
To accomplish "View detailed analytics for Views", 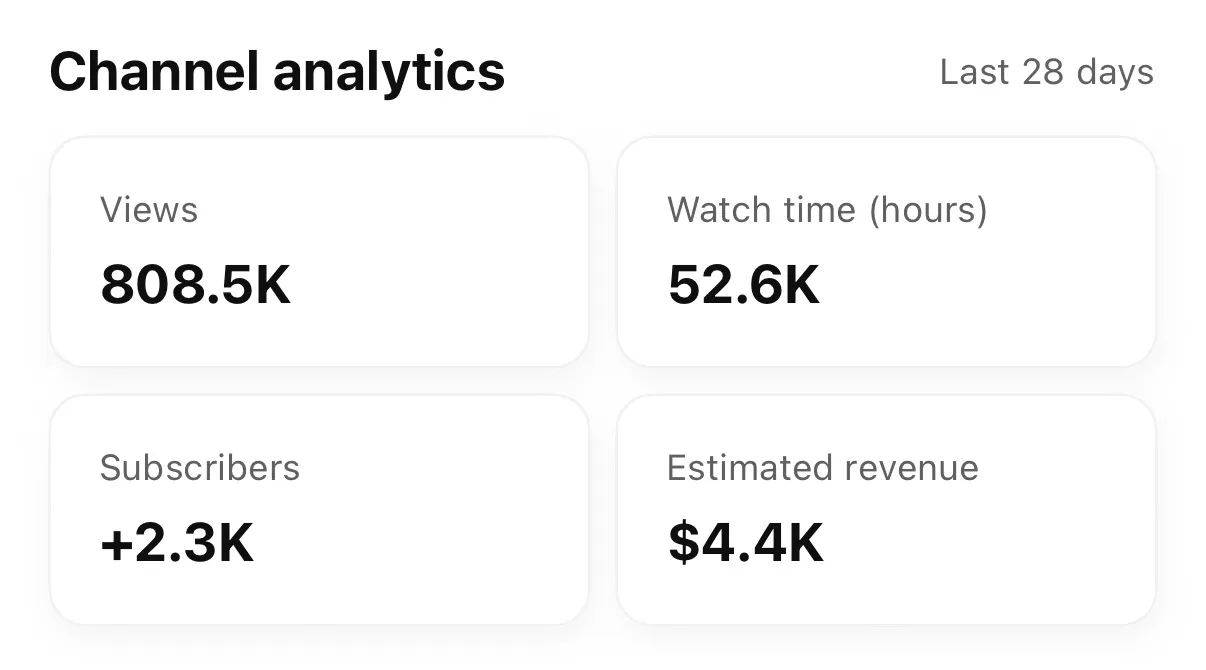I will [320, 252].
